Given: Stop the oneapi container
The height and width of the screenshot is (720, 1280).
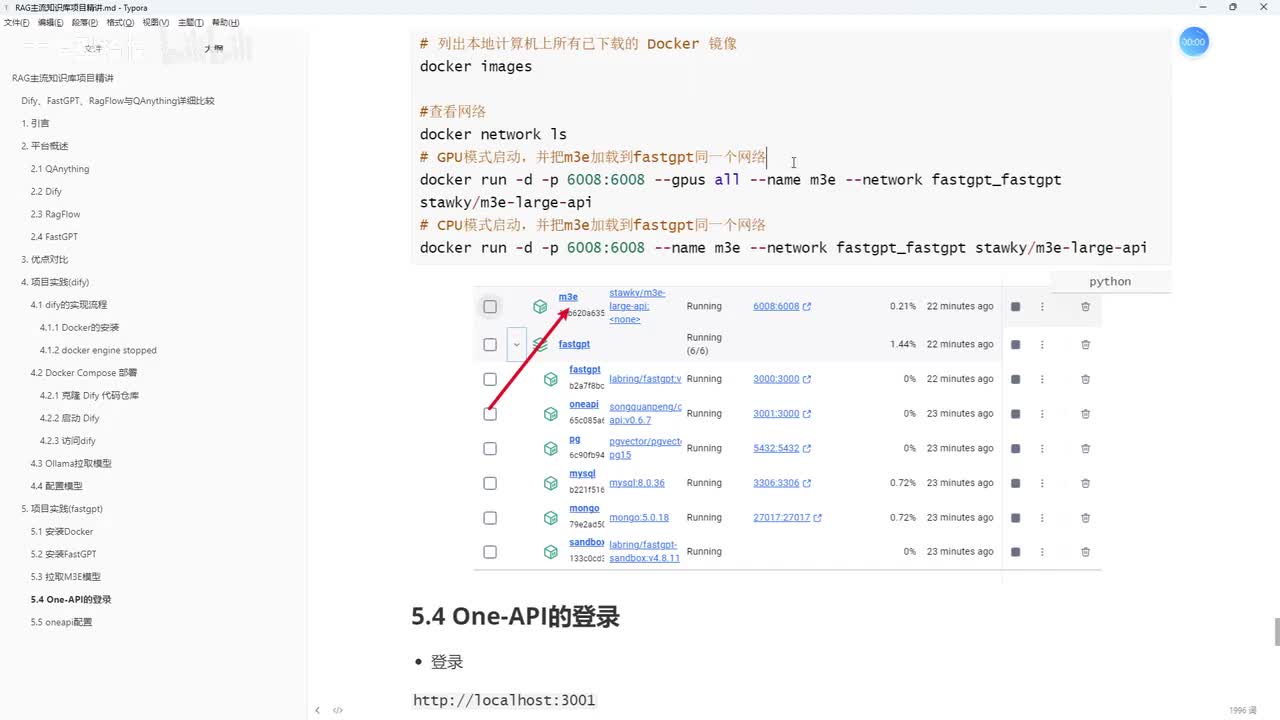Looking at the screenshot, I should (x=1015, y=414).
